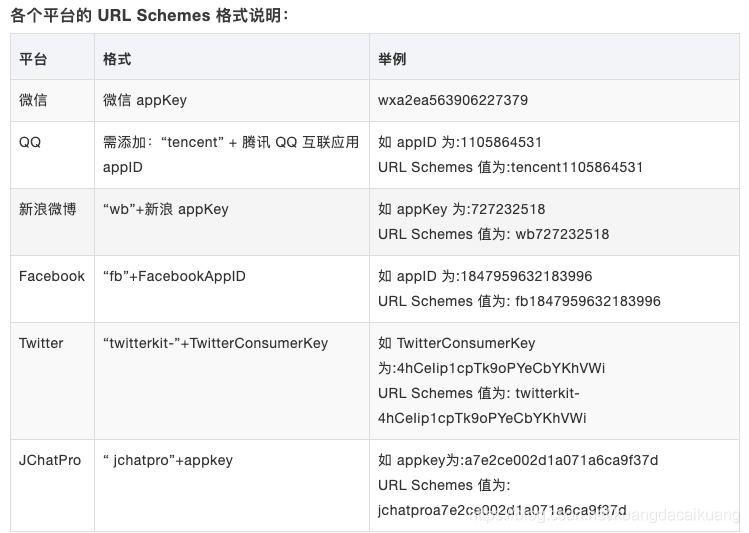Click the "fb"+FacebookAppID format cell
The width and height of the screenshot is (749, 533).
pos(174,276)
